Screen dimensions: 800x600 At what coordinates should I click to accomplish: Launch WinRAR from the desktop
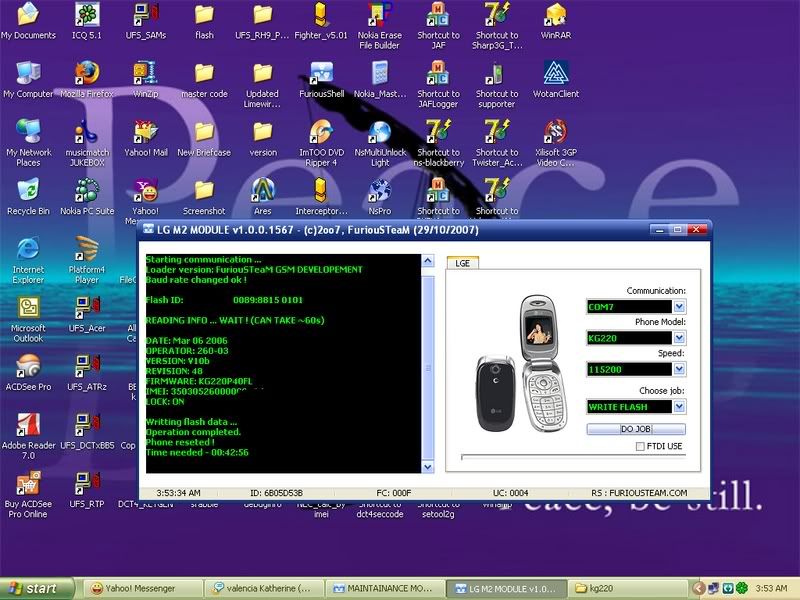pos(556,21)
